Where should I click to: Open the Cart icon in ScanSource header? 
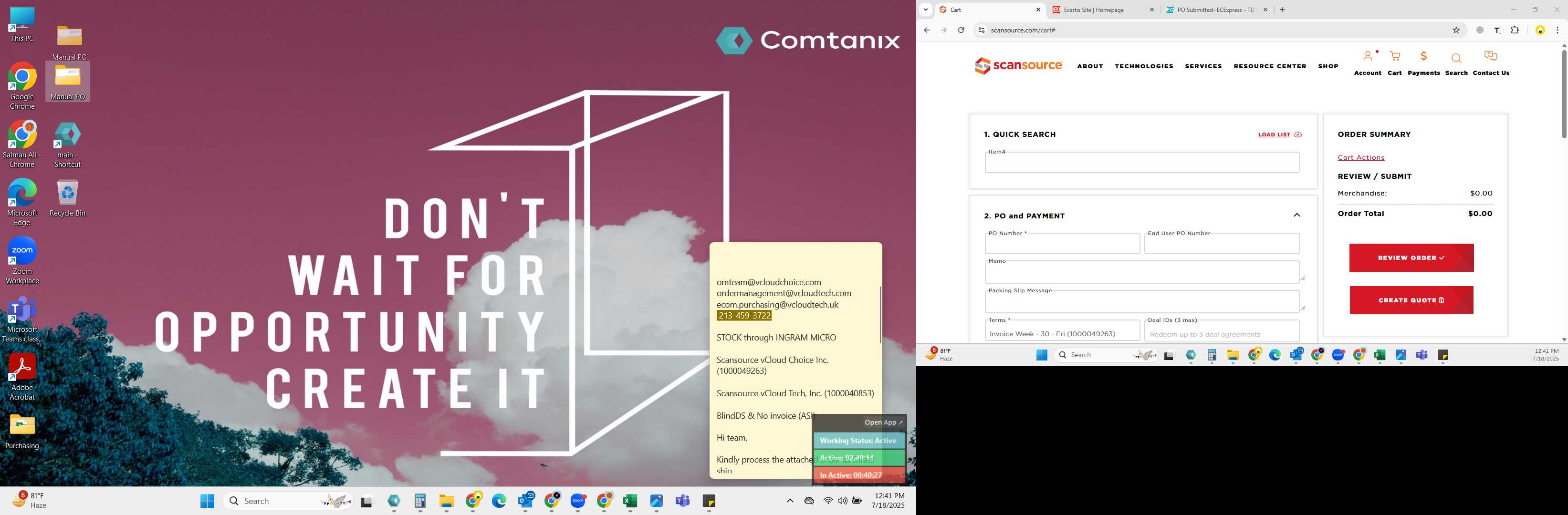[1394, 57]
